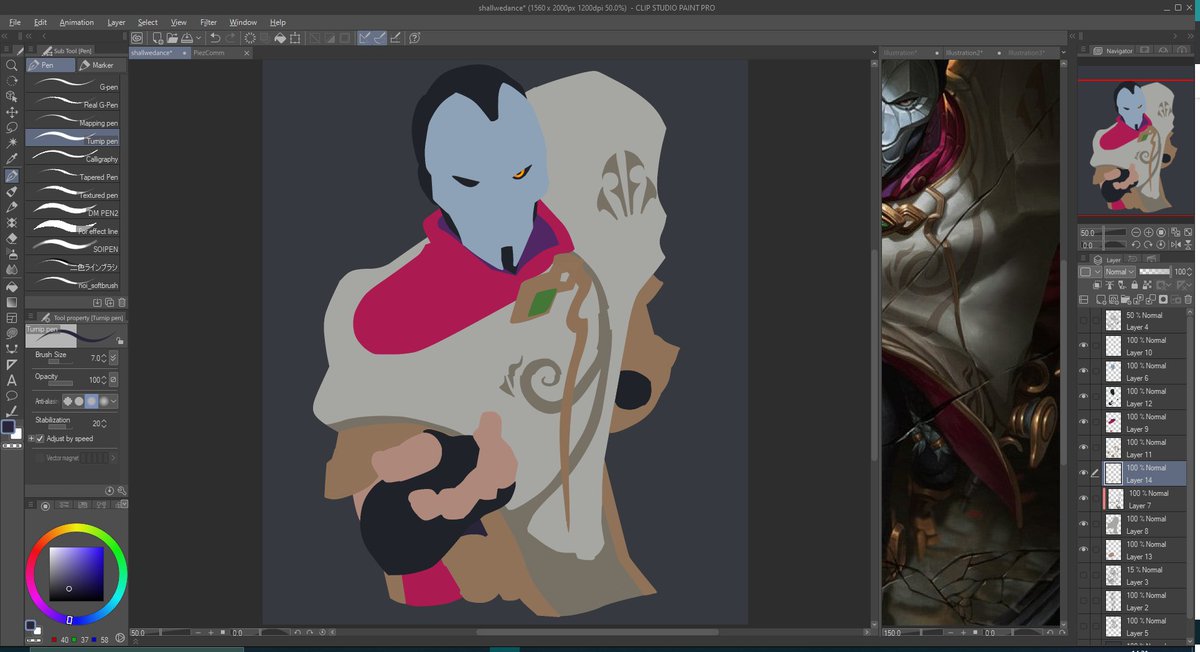Viewport: 1200px width, 652px height.
Task: Select the Eraser tool
Action: [12, 239]
